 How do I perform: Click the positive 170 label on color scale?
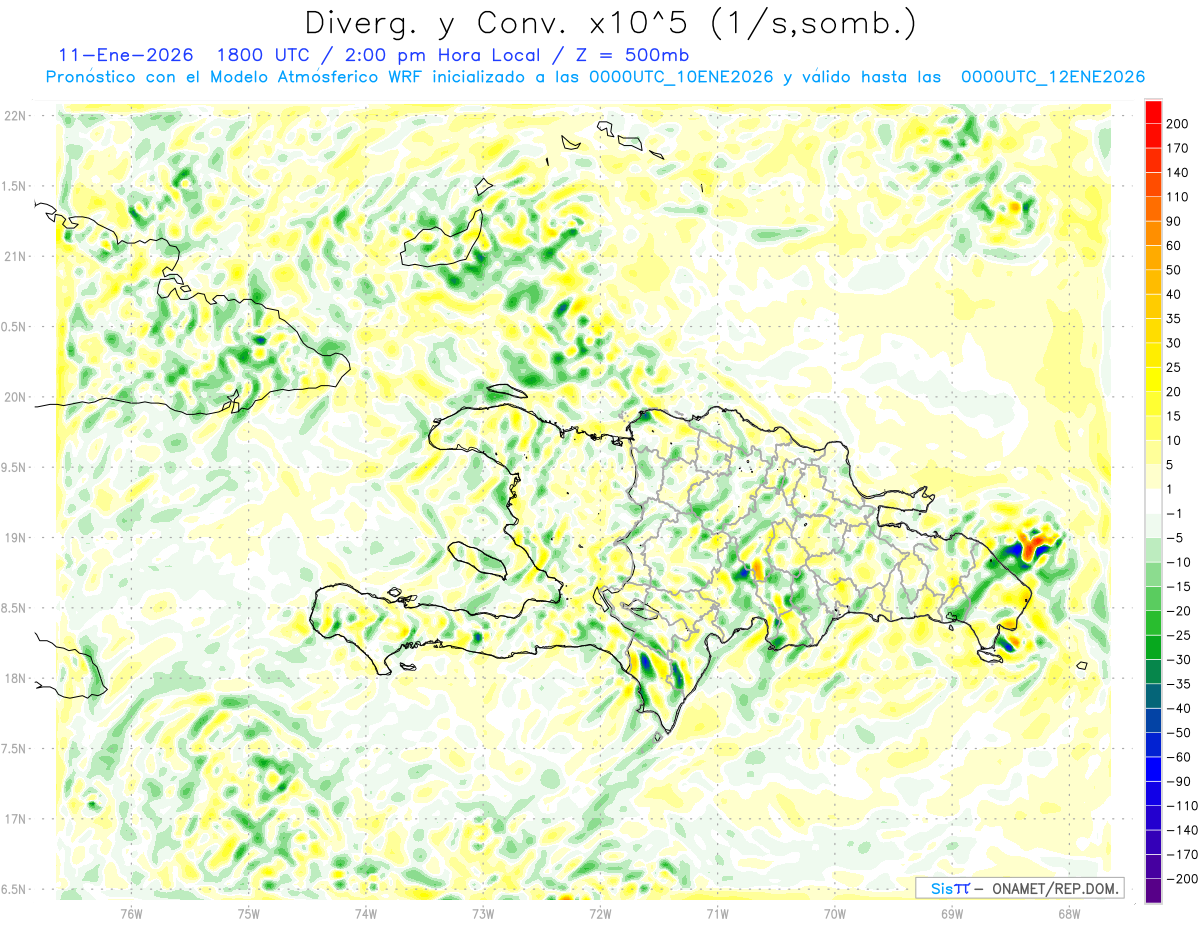1179,148
